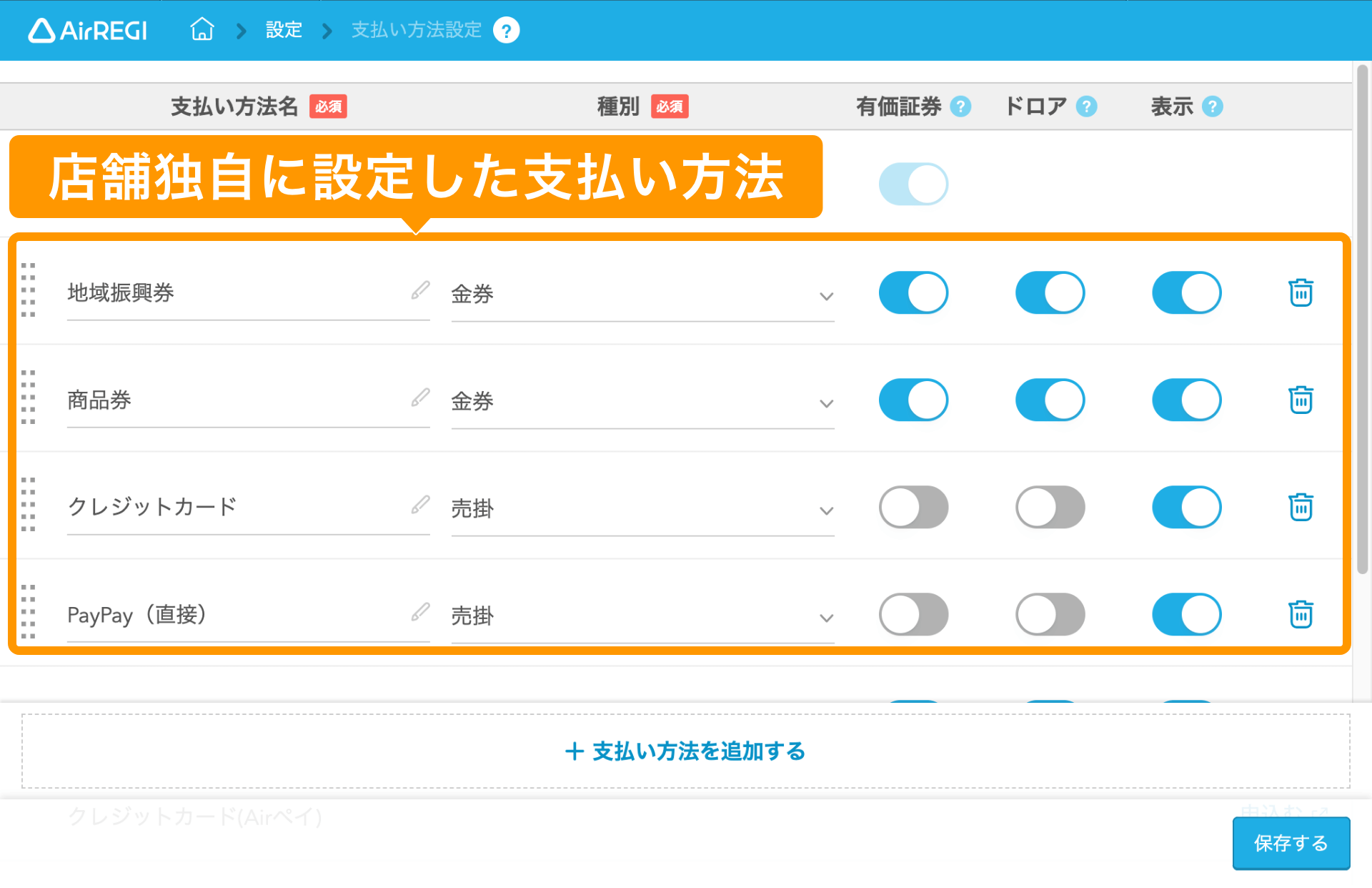
Task: Disable 有価証券 switch for 商品券
Action: [x=913, y=400]
